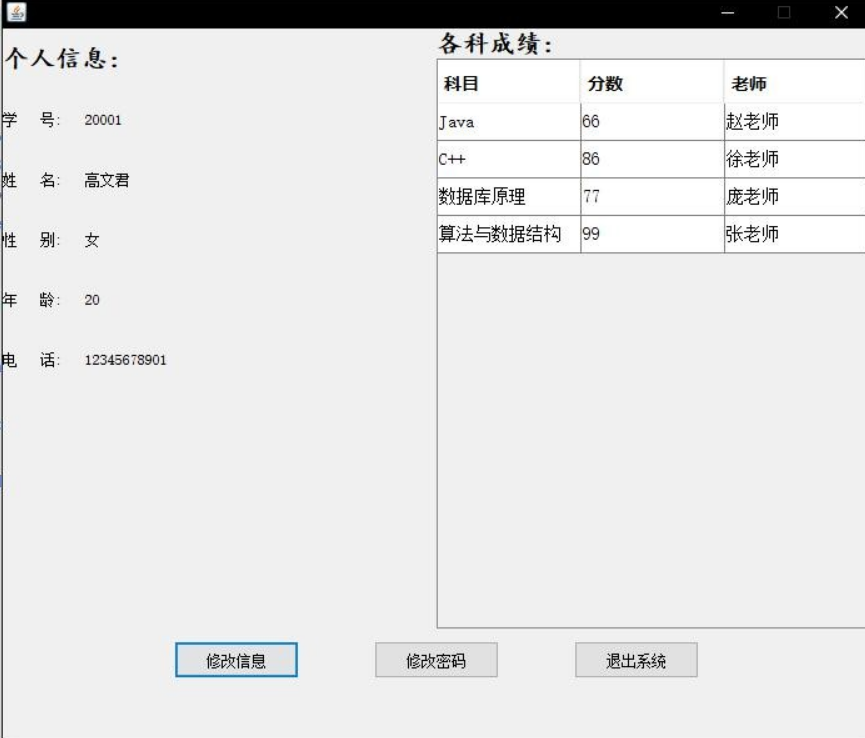
Task: Click the 各科成绩 heading
Action: (495, 43)
